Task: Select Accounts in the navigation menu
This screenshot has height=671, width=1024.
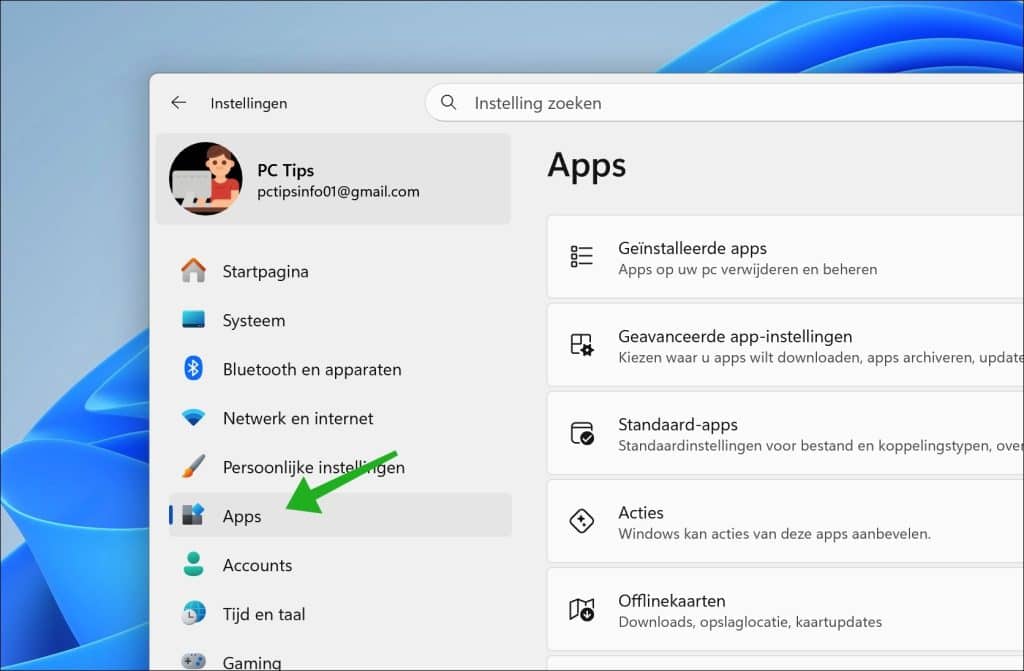Action: (x=257, y=565)
